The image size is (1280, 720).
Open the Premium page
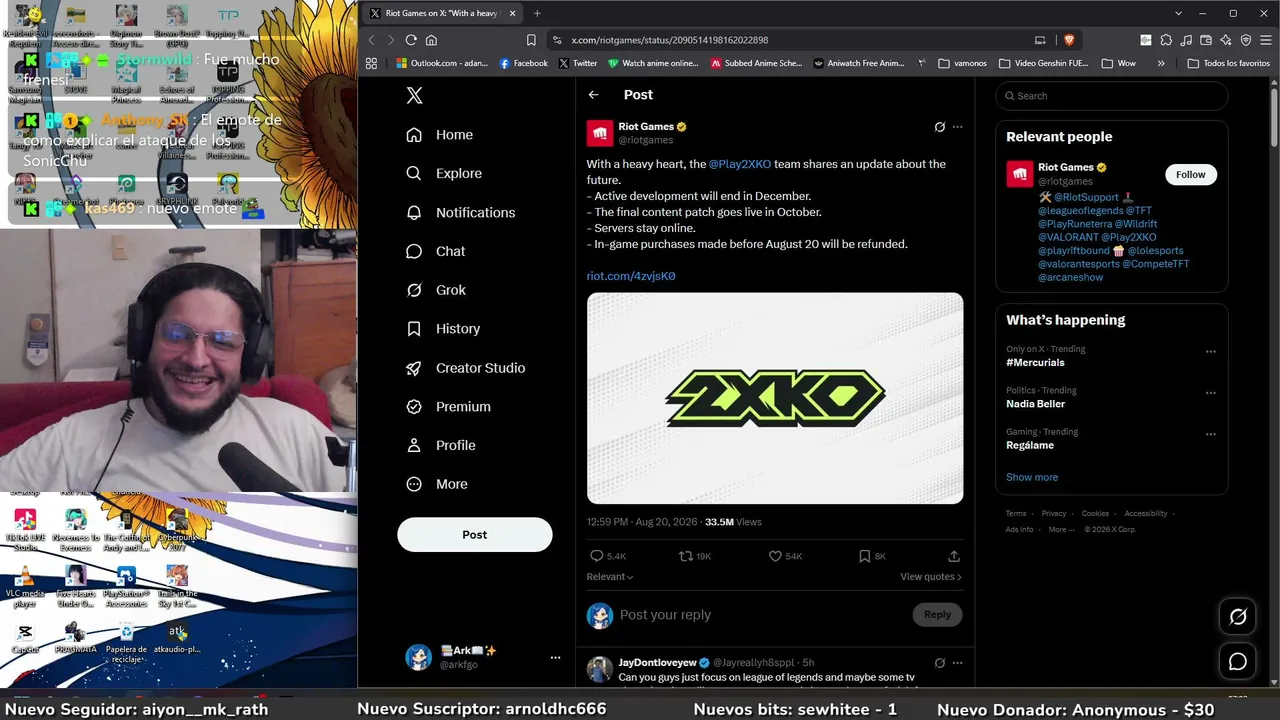coord(448,407)
